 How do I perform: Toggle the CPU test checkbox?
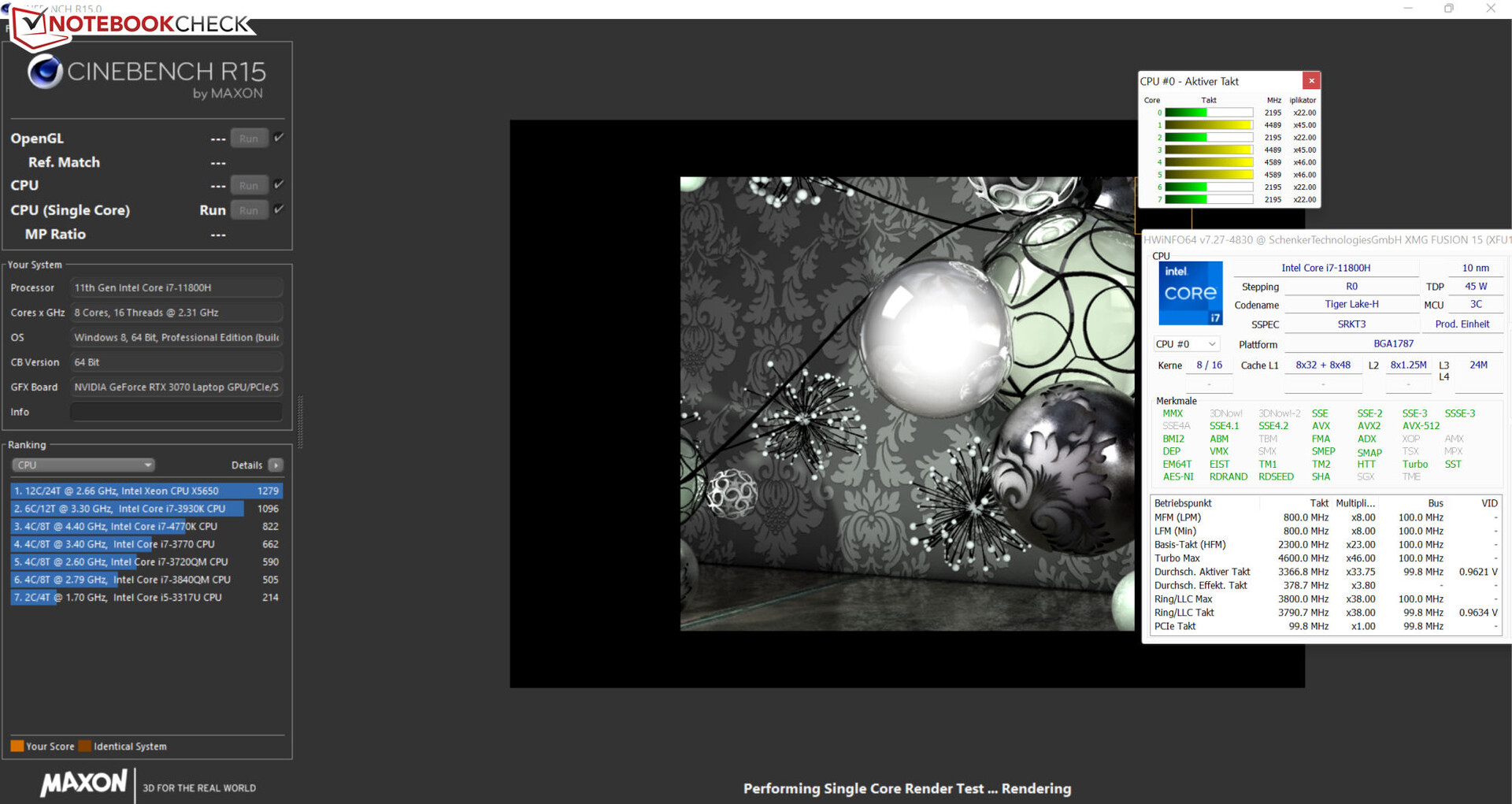point(279,185)
